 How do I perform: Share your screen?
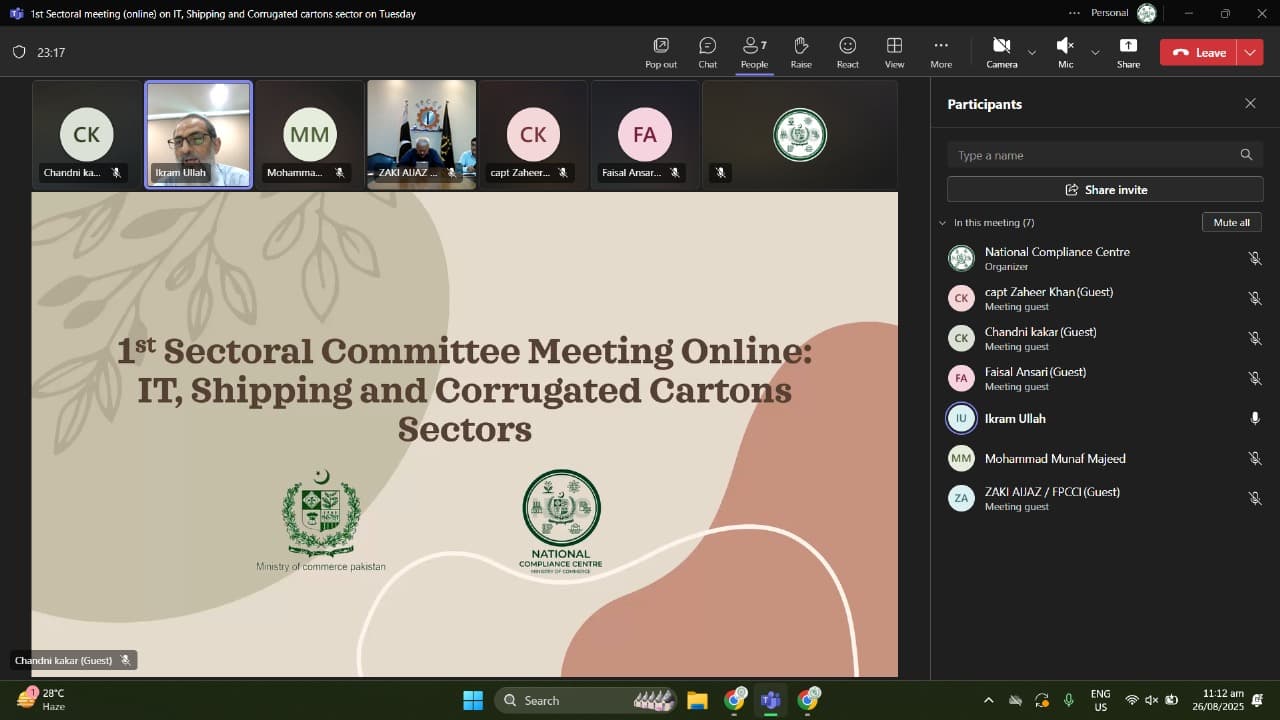[1128, 52]
